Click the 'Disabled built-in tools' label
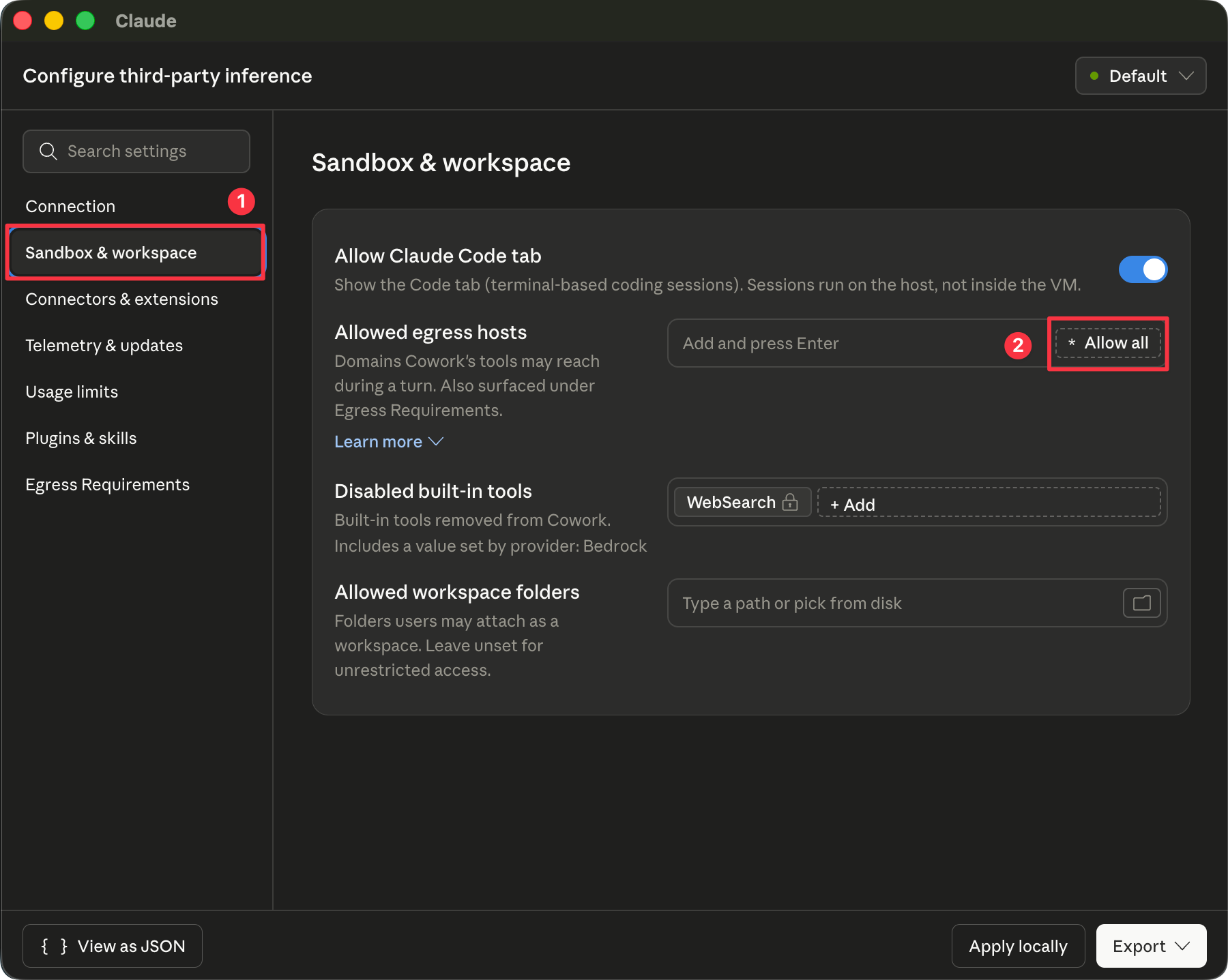The height and width of the screenshot is (980, 1228). [x=433, y=491]
